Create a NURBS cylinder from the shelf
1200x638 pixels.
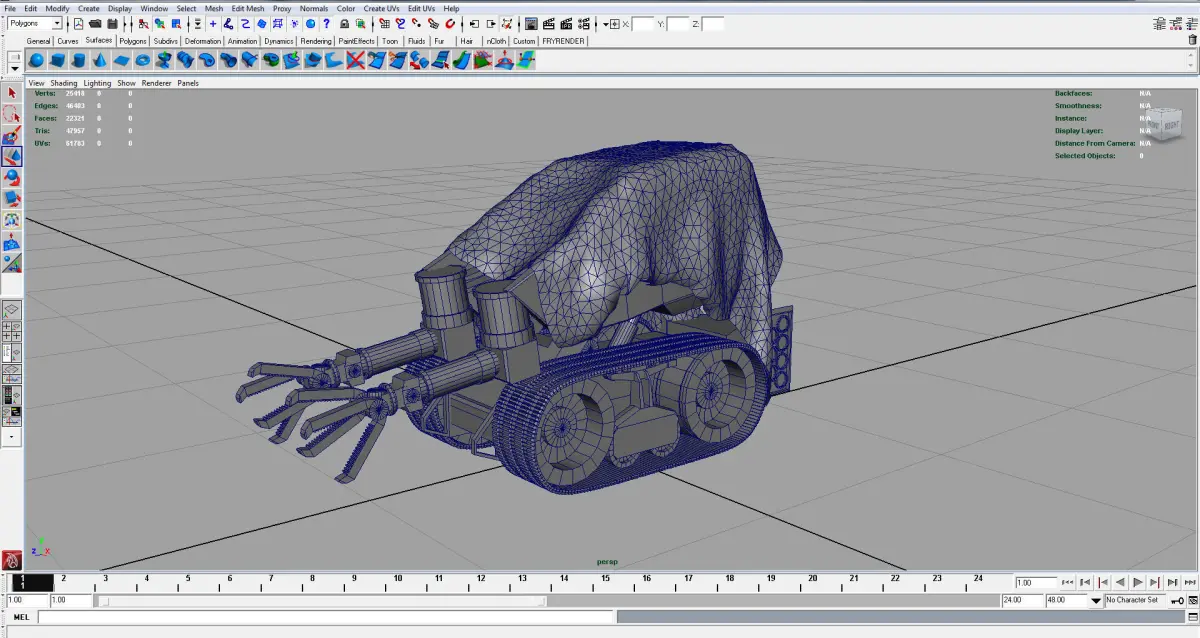click(78, 60)
